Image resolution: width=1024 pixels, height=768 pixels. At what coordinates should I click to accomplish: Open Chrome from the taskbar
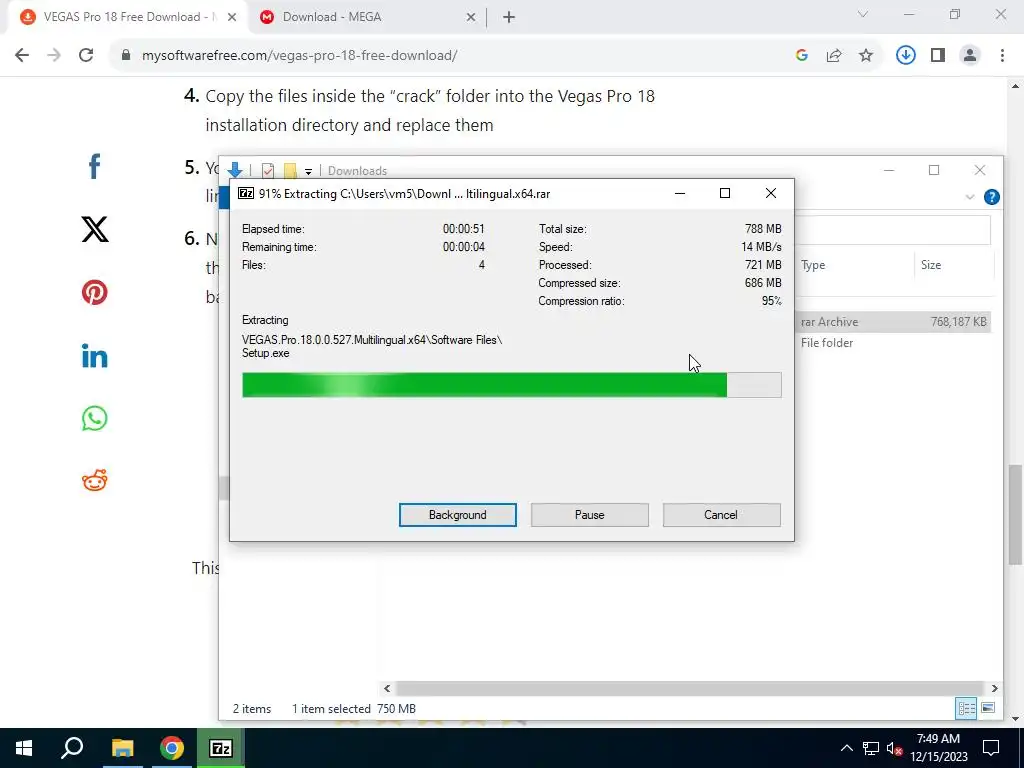[x=172, y=748]
